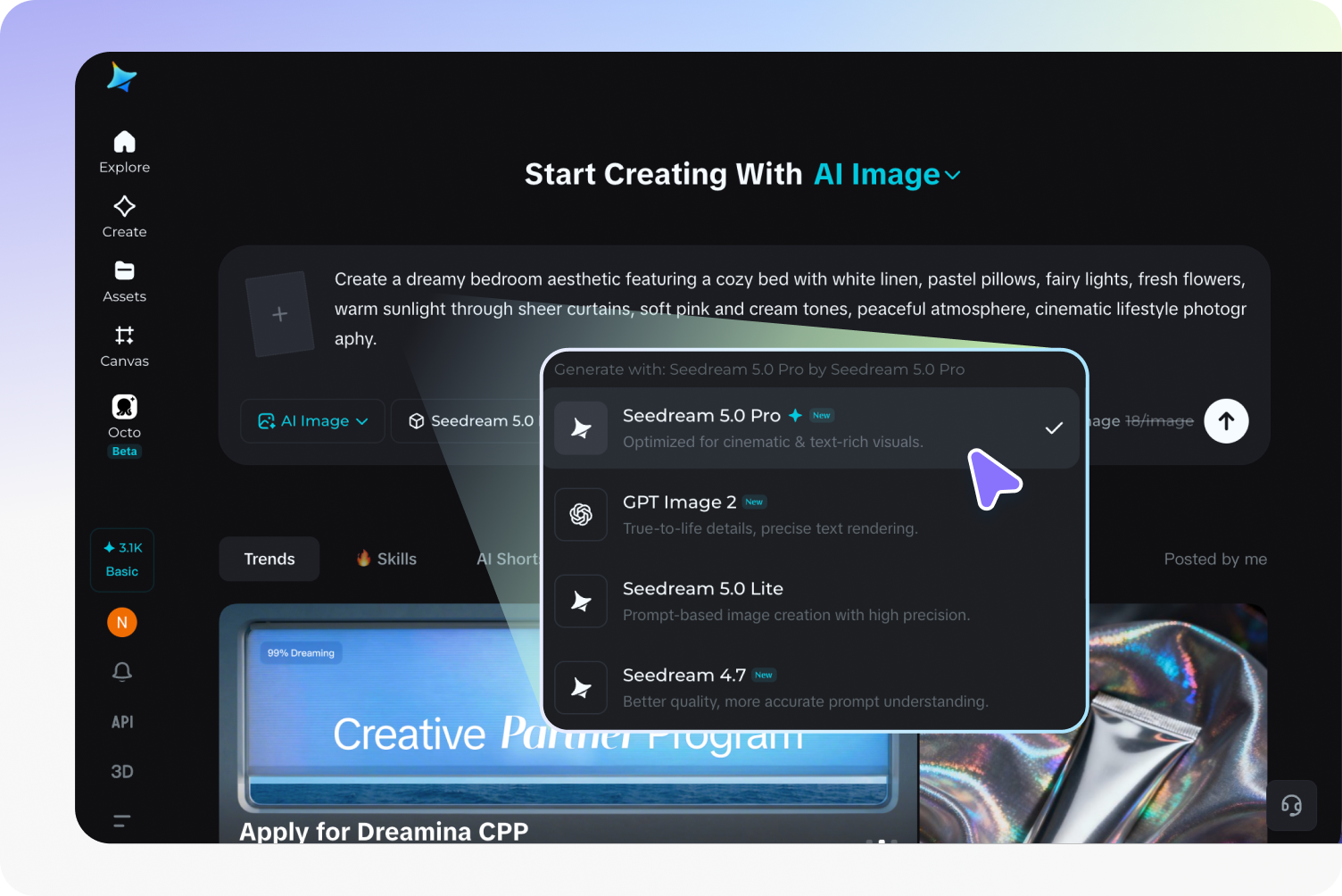The width and height of the screenshot is (1342, 896).
Task: Open the AI Image mode dropdown
Action: click(312, 421)
